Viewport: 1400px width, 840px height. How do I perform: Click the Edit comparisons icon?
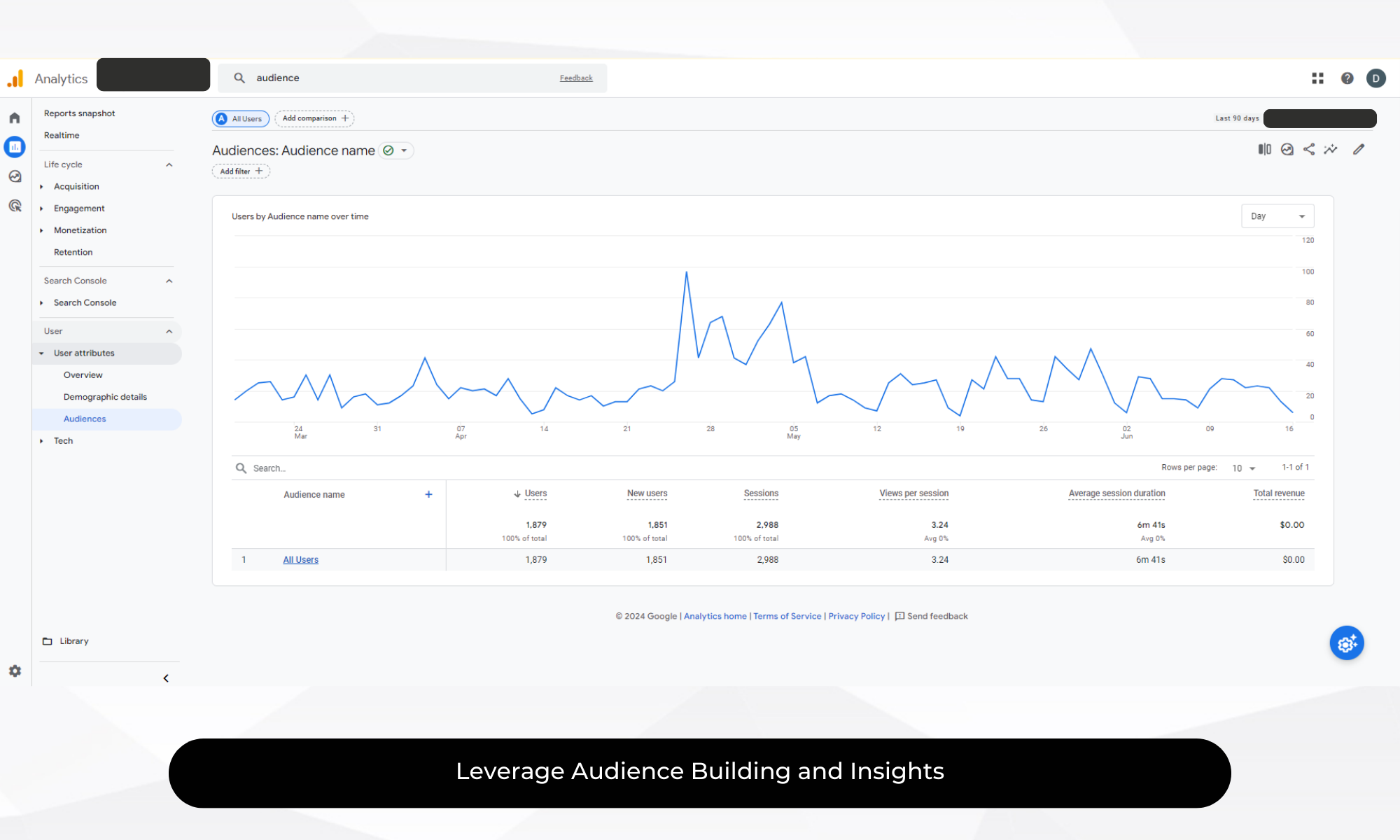[1264, 149]
